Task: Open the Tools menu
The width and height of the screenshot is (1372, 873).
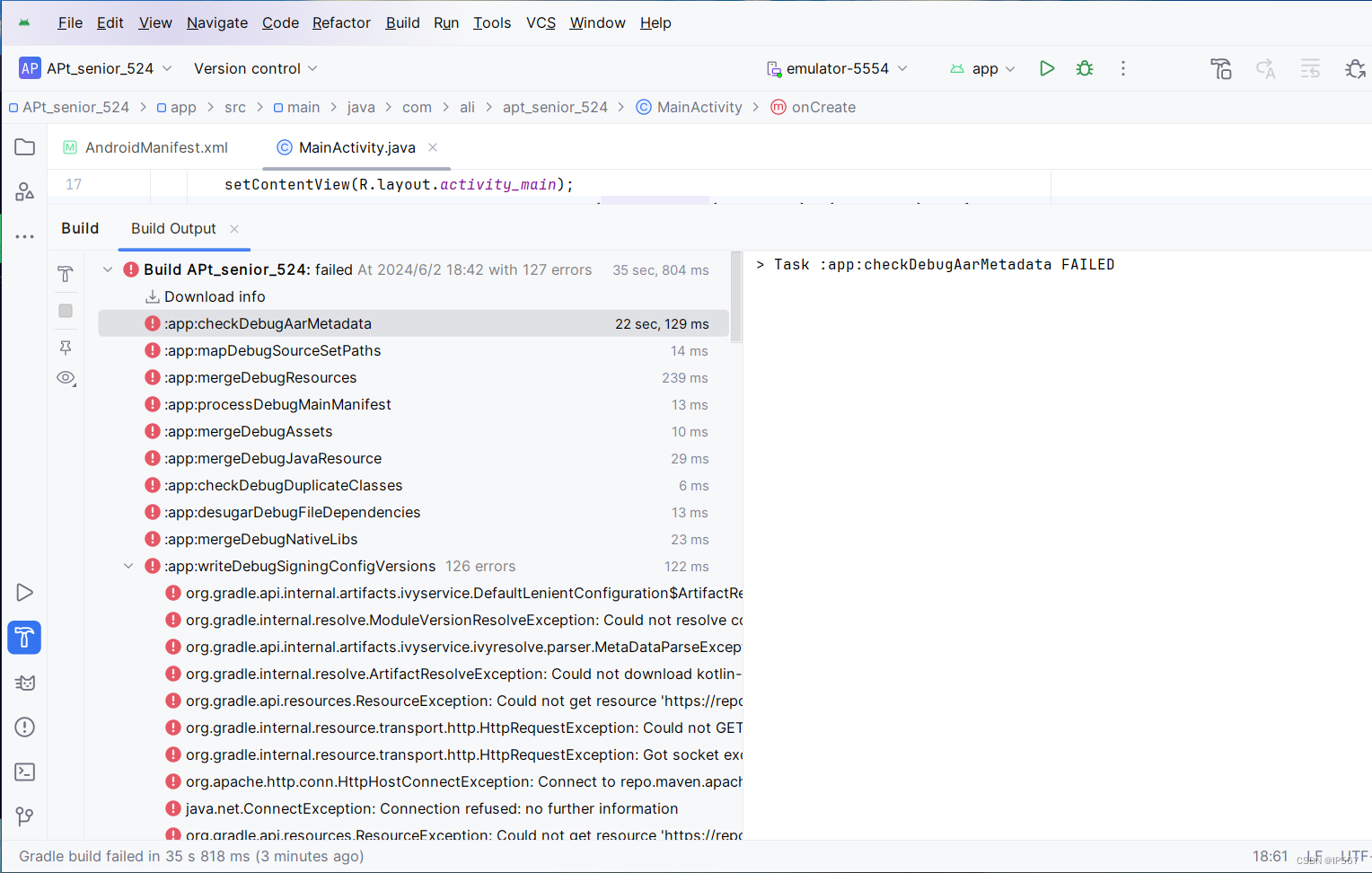Action: [x=492, y=22]
